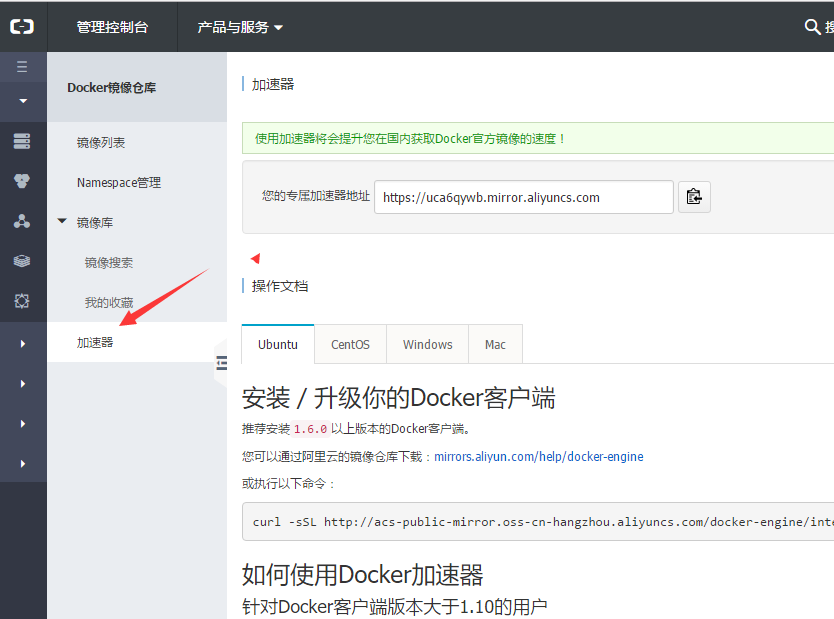Open the gear-shaped icon in rail
The width and height of the screenshot is (834, 619).
click(x=22, y=301)
